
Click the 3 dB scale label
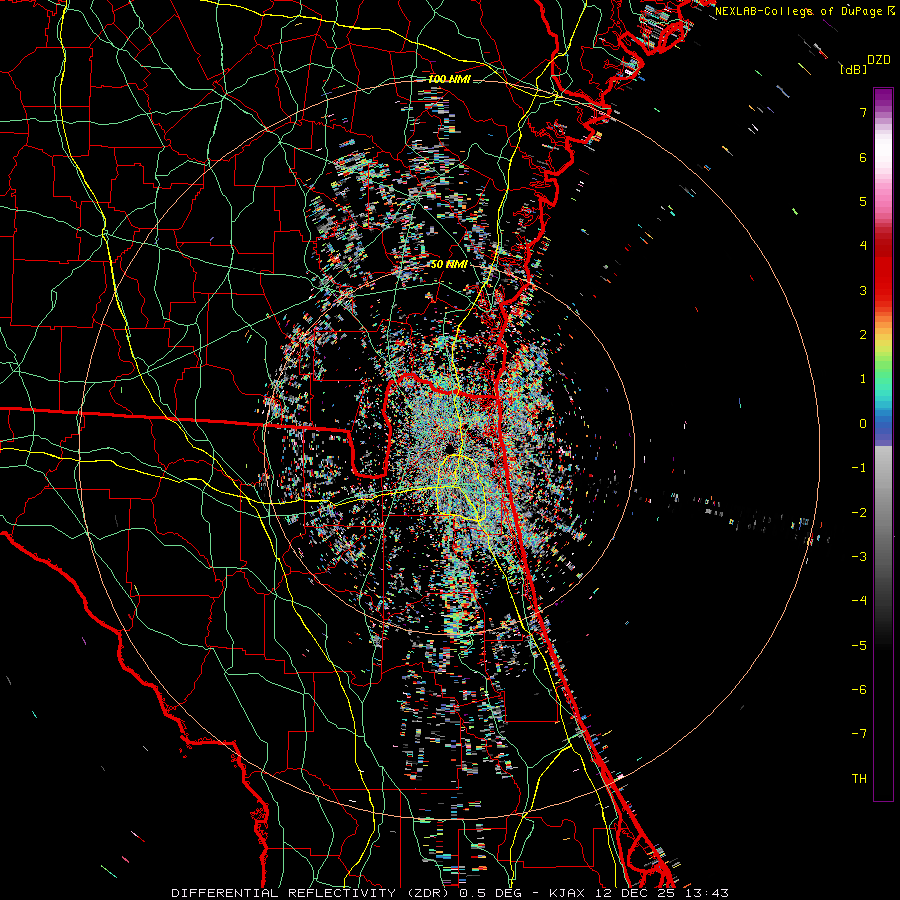tap(863, 290)
